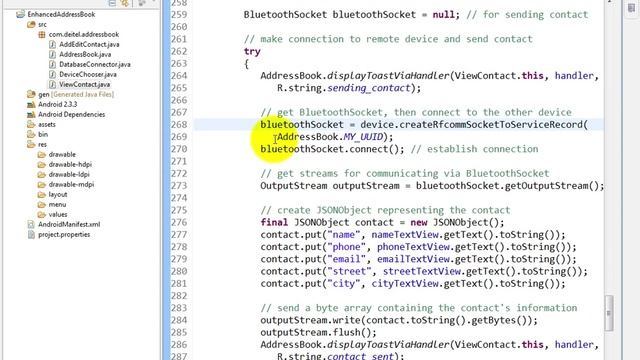The width and height of the screenshot is (640, 360).
Task: Open AndroidManifest.xml
Action: [69, 224]
